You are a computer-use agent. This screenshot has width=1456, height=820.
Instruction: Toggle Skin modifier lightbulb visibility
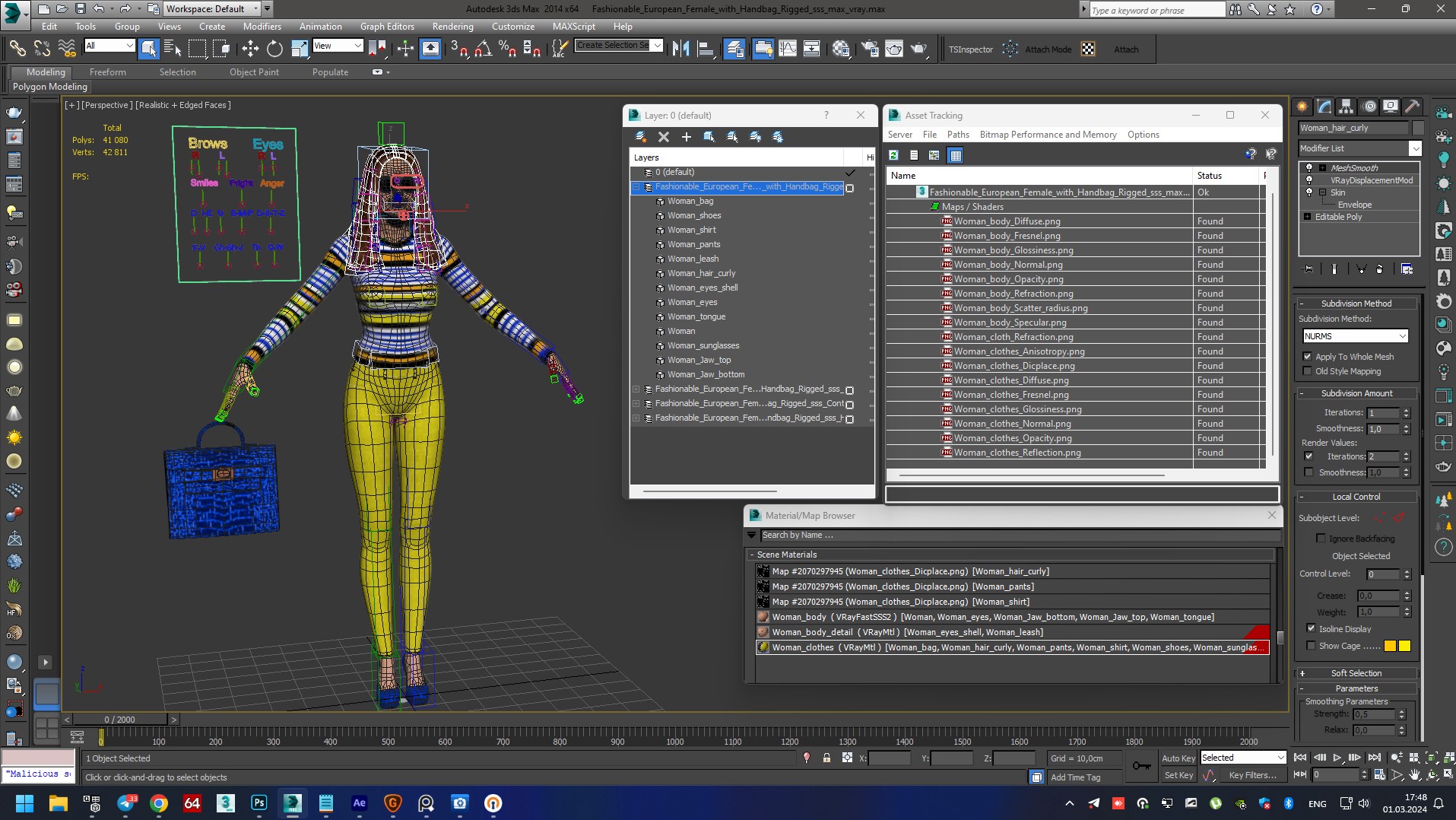tap(1308, 192)
